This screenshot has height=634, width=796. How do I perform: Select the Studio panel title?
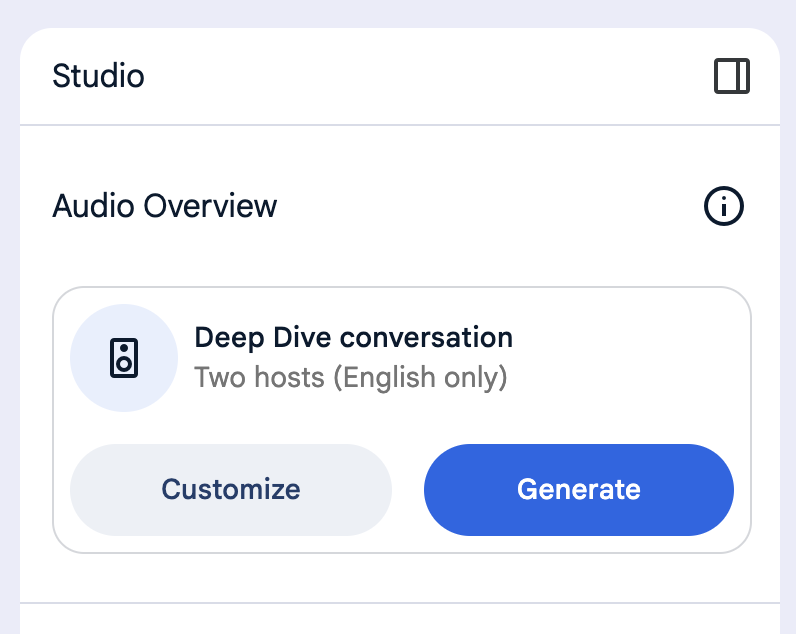[98, 76]
